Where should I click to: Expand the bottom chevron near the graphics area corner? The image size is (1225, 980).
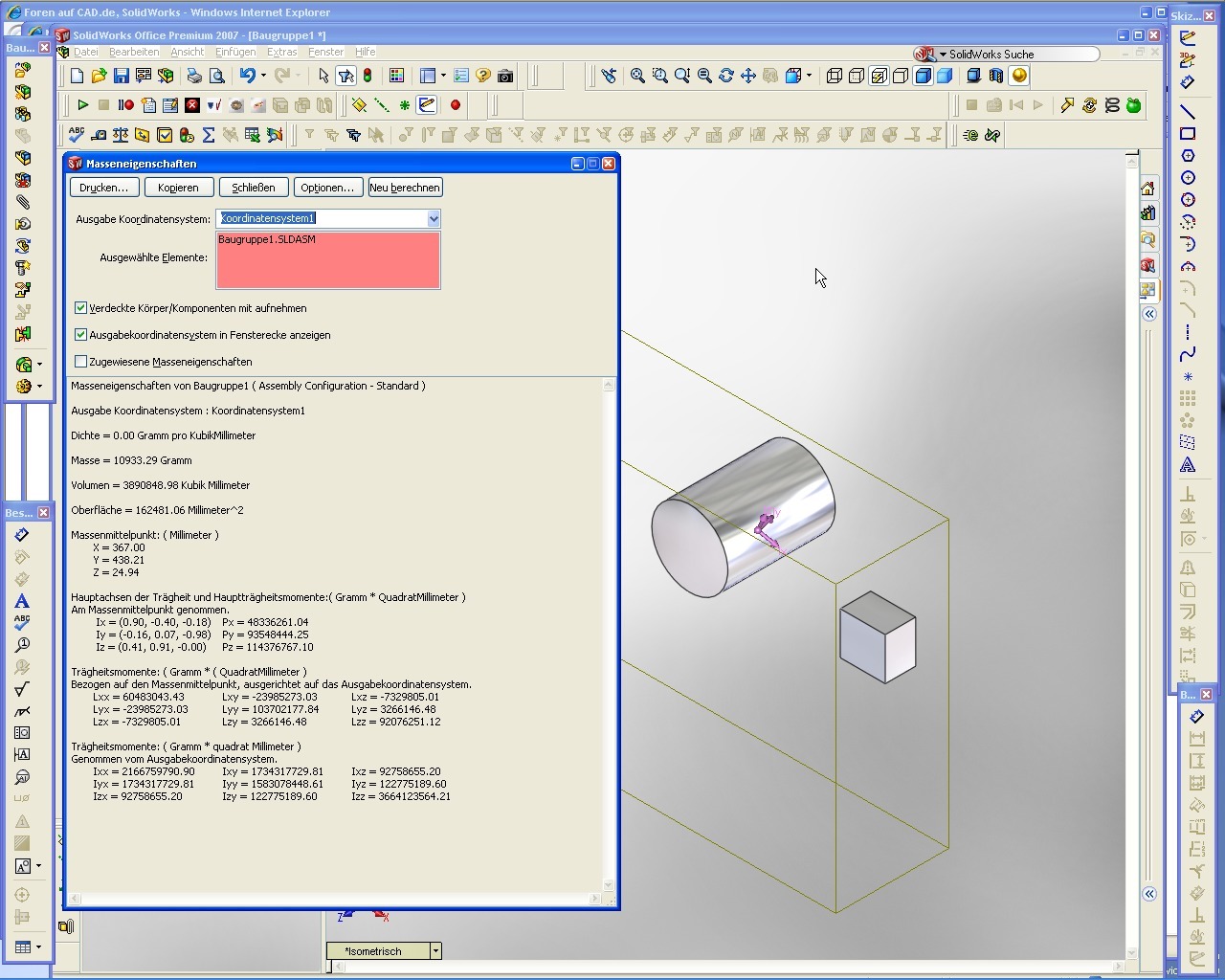[x=1149, y=894]
